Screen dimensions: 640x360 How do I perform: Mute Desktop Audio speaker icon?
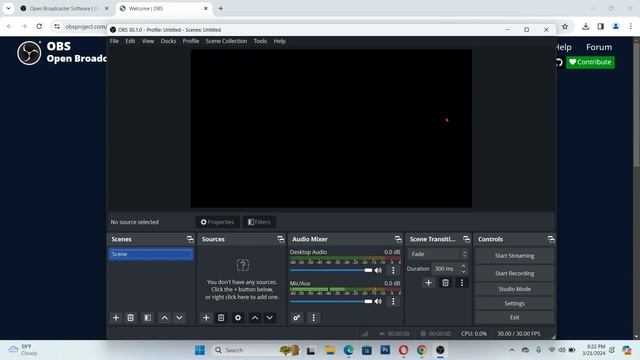click(378, 270)
